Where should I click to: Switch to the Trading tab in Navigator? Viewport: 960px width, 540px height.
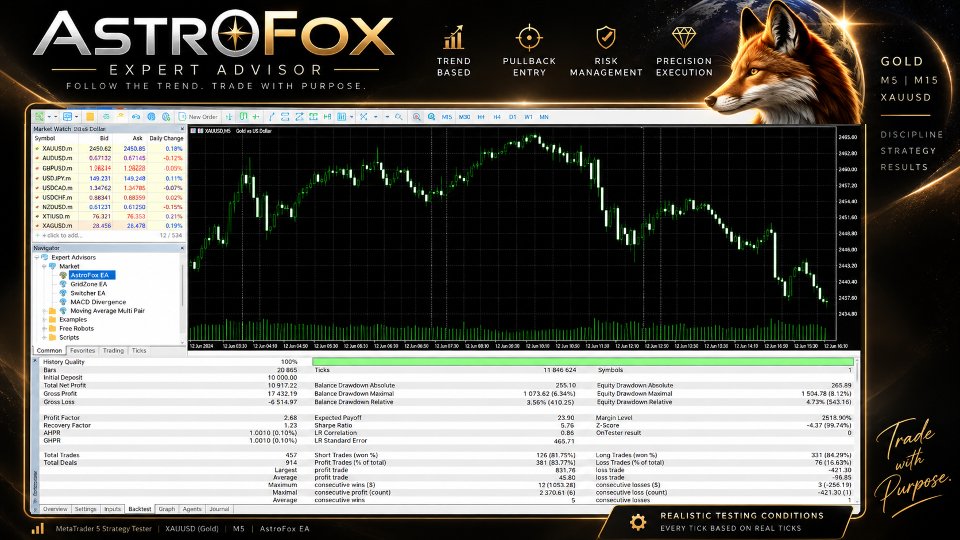[113, 351]
